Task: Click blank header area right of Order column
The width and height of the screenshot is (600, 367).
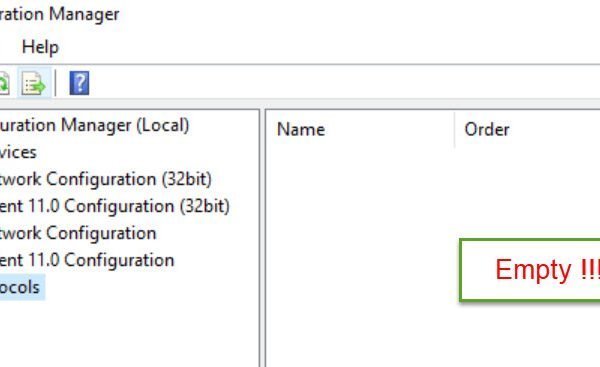Action: (559, 129)
